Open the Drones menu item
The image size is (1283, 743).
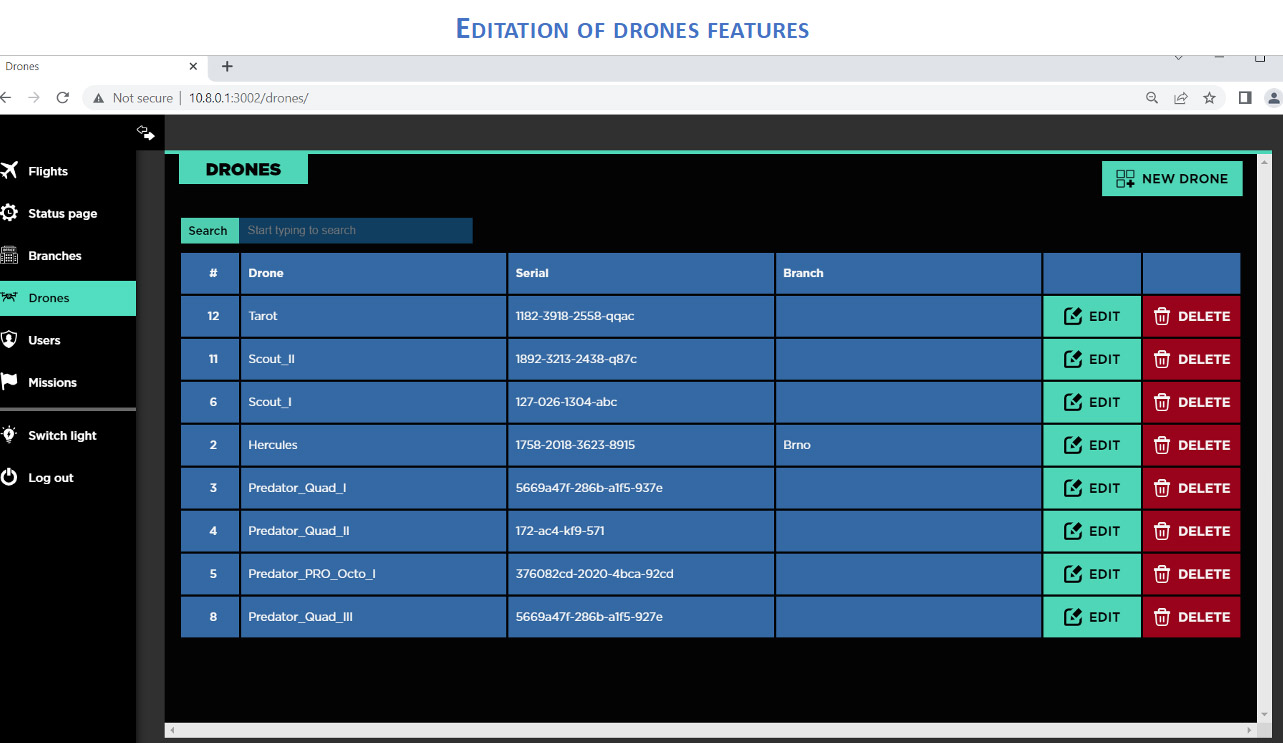point(49,298)
